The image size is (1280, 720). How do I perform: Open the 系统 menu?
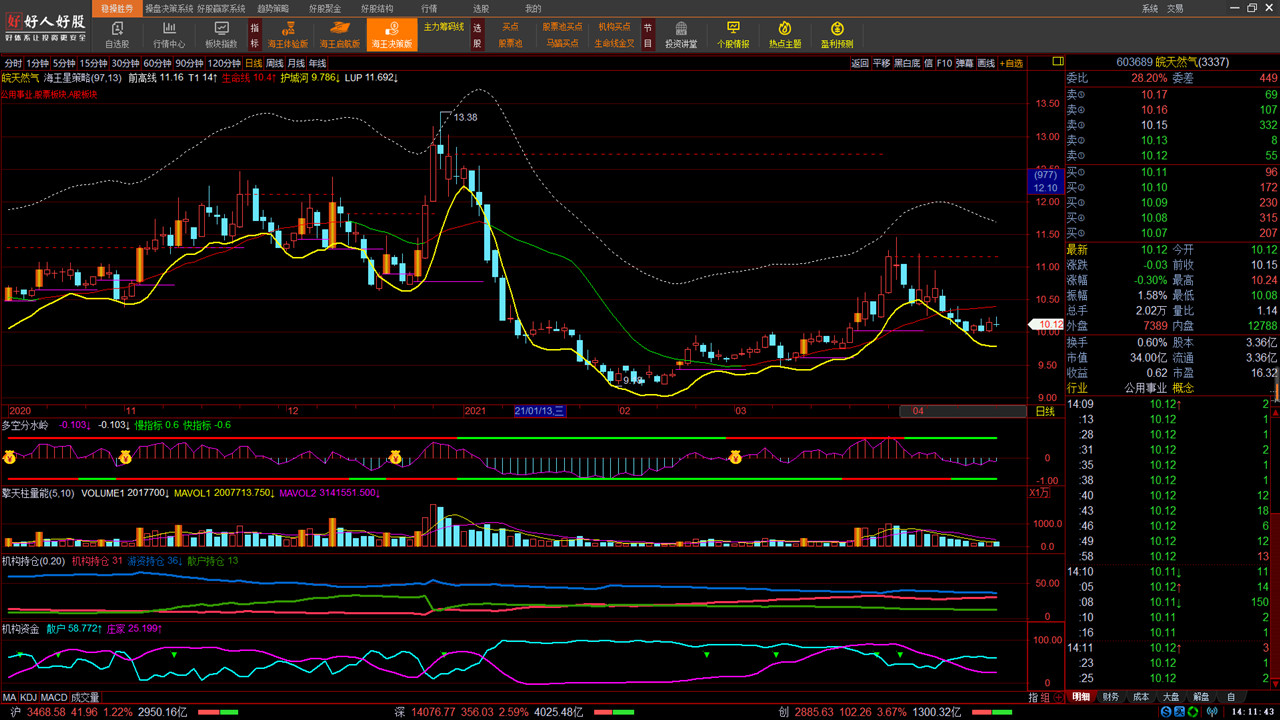[1150, 8]
